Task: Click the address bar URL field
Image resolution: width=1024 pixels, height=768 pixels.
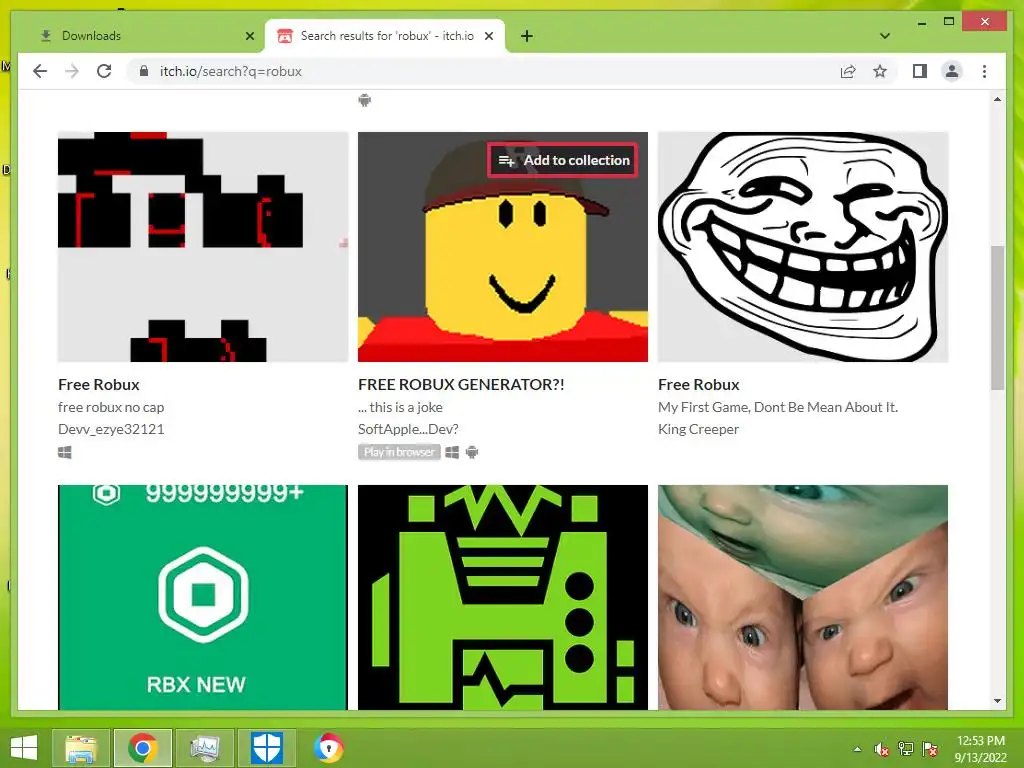Action: [x=483, y=71]
